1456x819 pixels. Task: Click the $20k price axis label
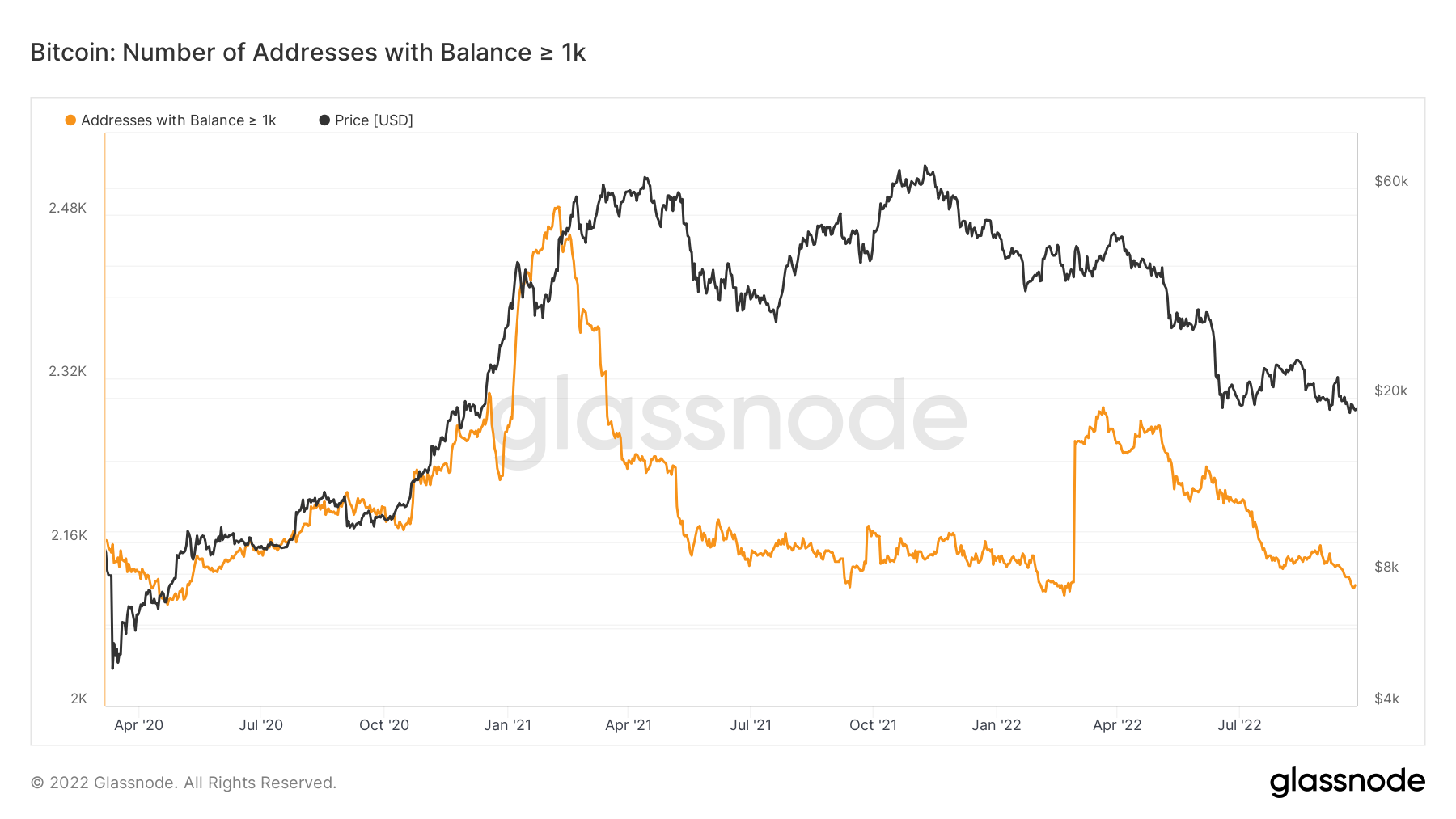tap(1390, 391)
